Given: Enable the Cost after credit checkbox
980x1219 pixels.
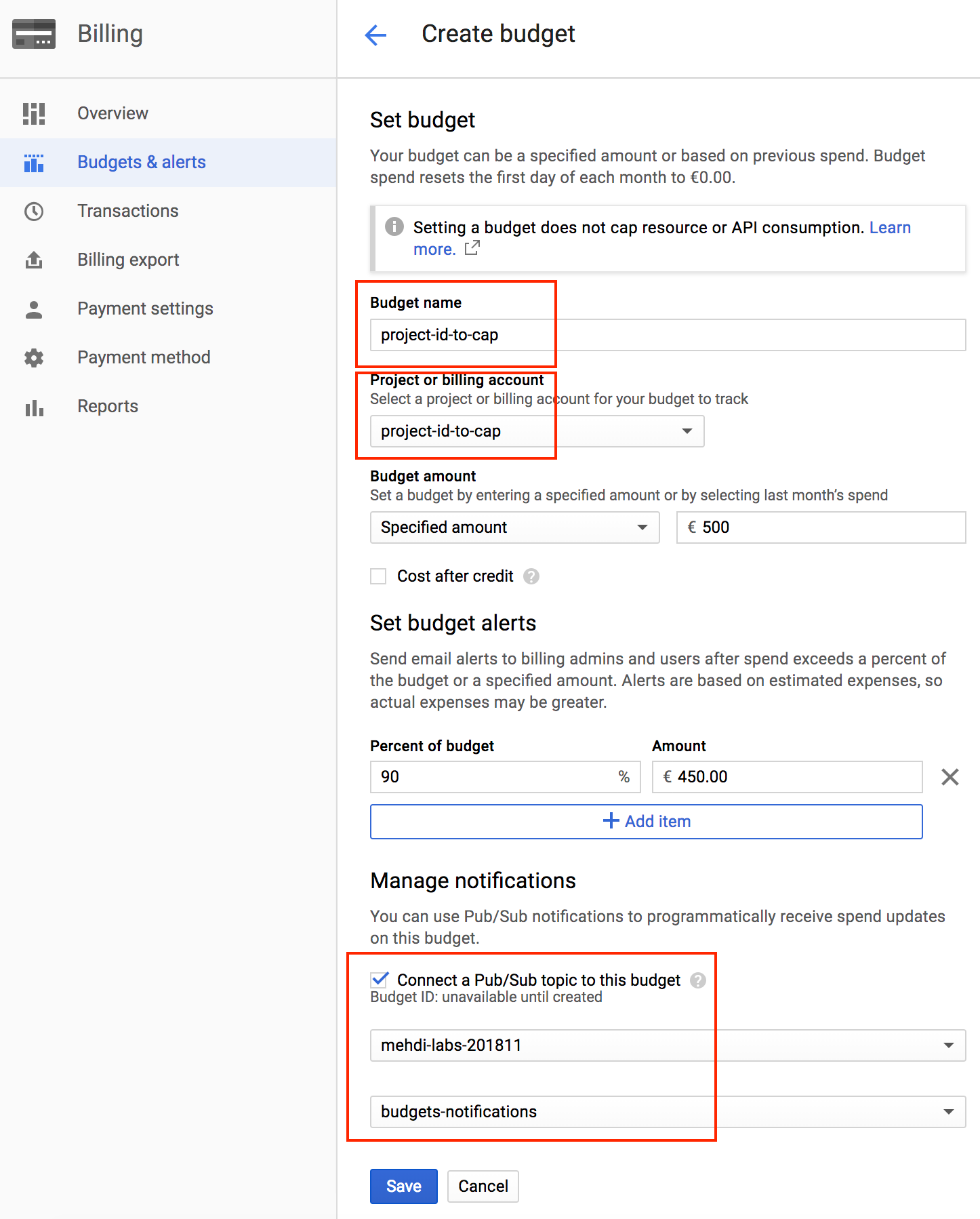Looking at the screenshot, I should [x=378, y=576].
